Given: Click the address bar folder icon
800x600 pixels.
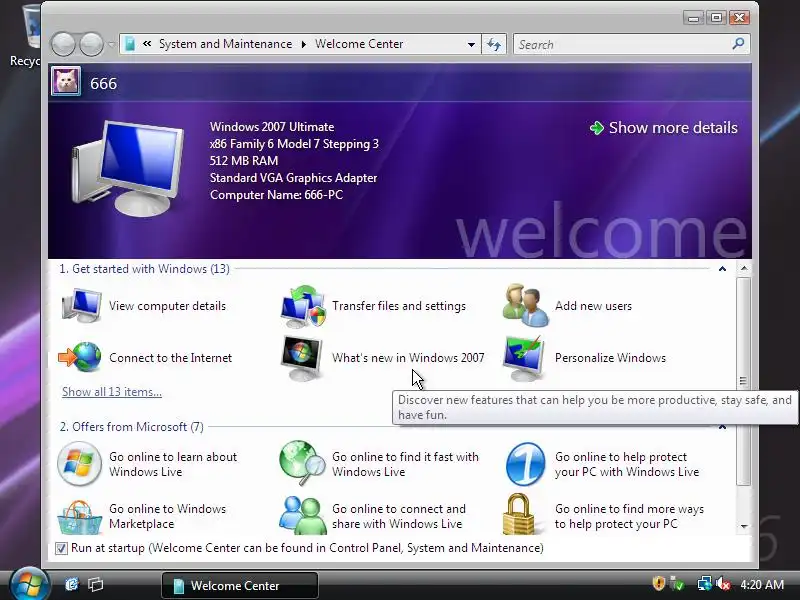Looking at the screenshot, I should point(130,44).
